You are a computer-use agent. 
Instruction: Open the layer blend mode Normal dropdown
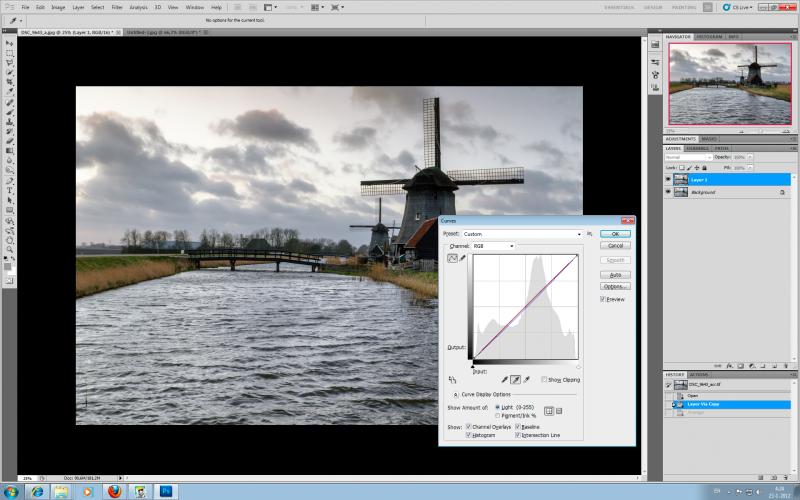(x=688, y=157)
